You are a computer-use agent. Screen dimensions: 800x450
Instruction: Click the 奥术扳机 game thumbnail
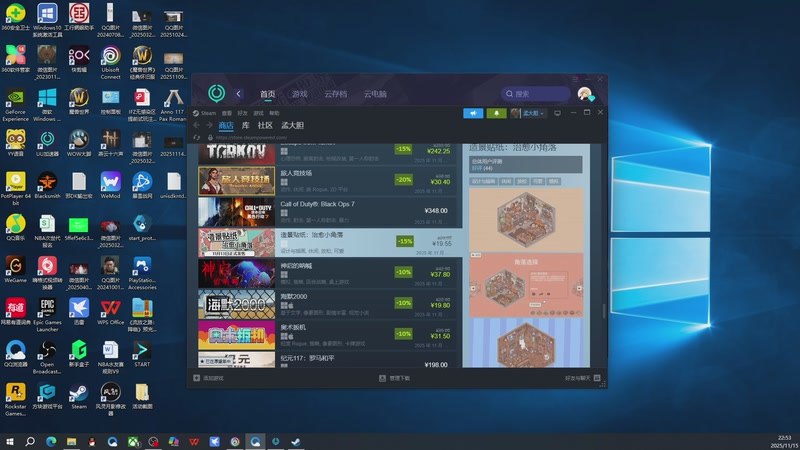coord(236,335)
